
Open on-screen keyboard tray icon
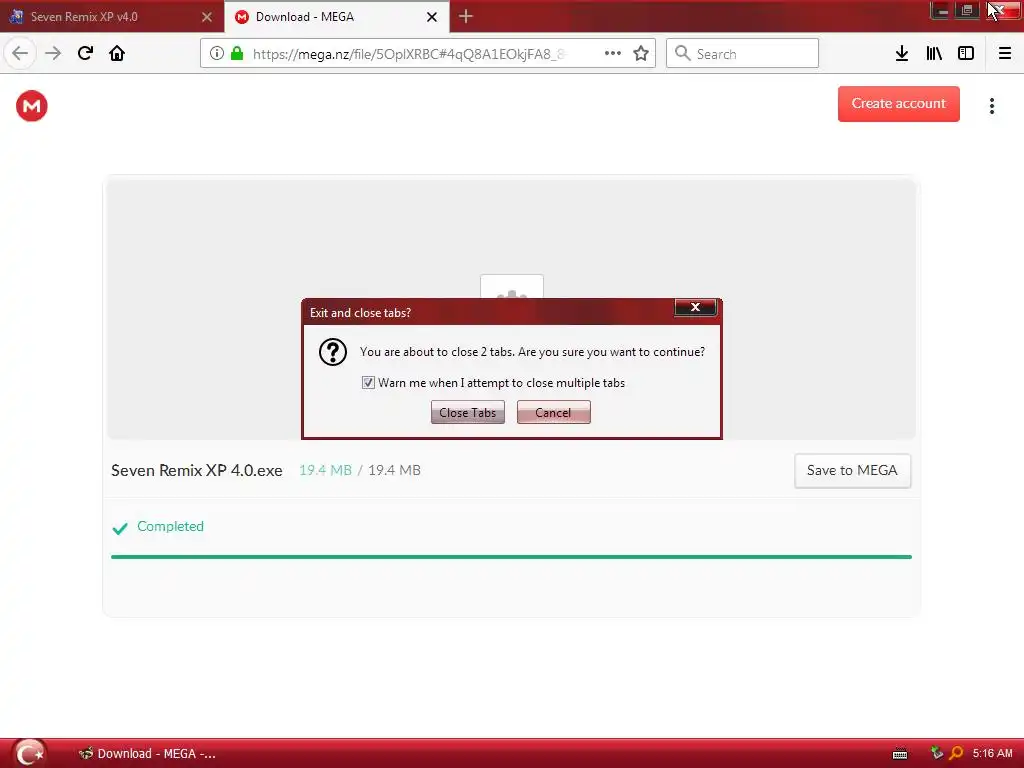click(900, 754)
